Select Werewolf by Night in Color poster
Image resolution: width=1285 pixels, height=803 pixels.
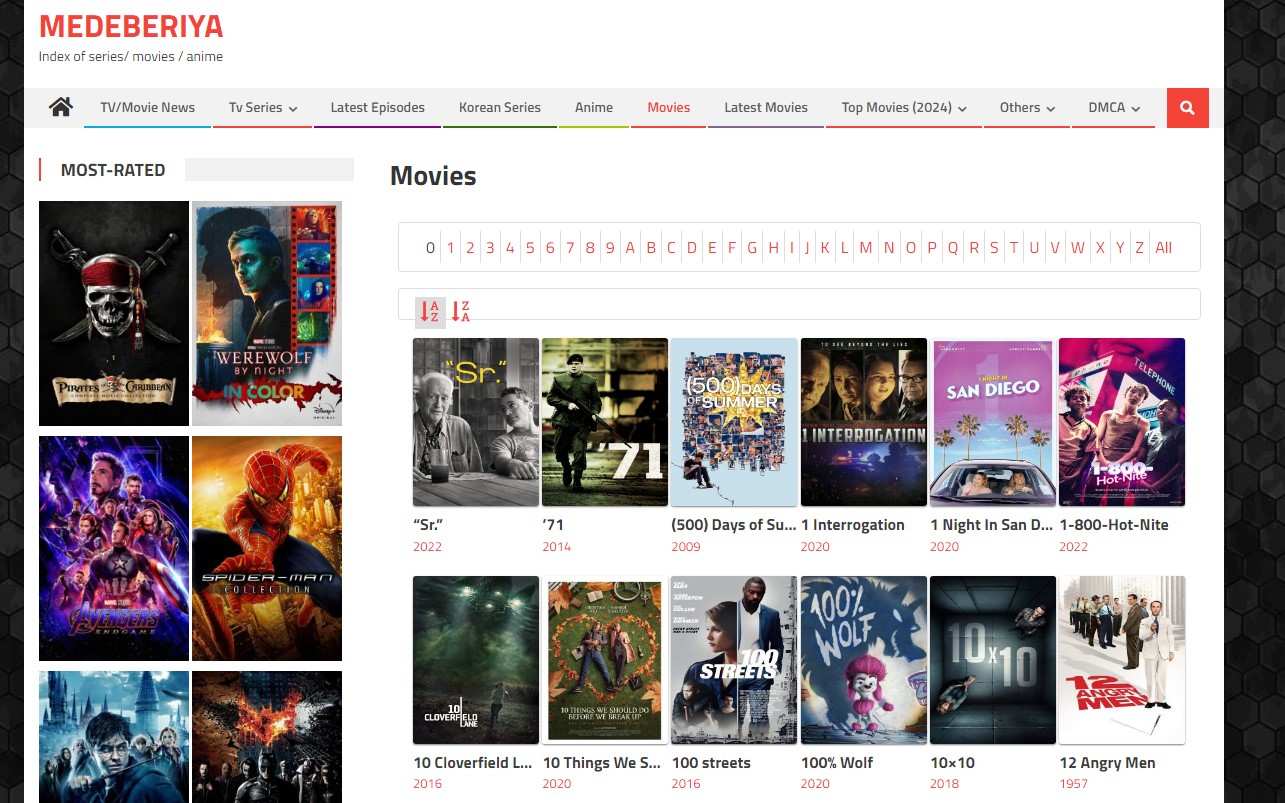[x=267, y=313]
